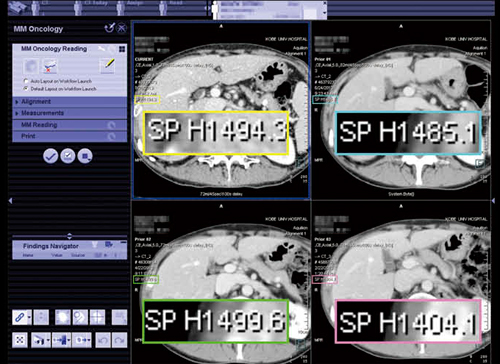Click the down arrow at patient tab's right edge
This screenshot has height=364, width=500.
[x=325, y=13]
